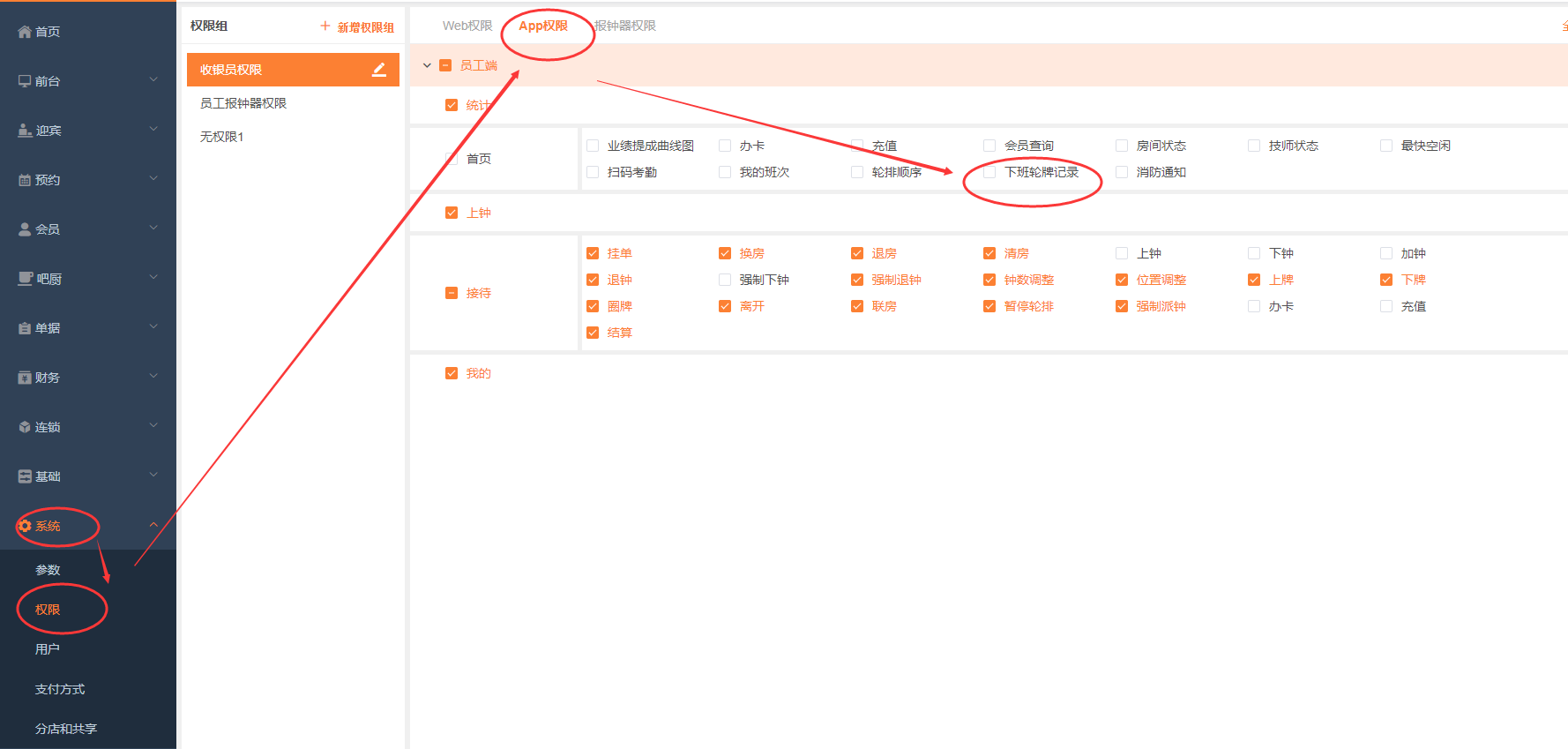
Task: Uncheck the 换房 checkbox
Action: pyautogui.click(x=725, y=253)
